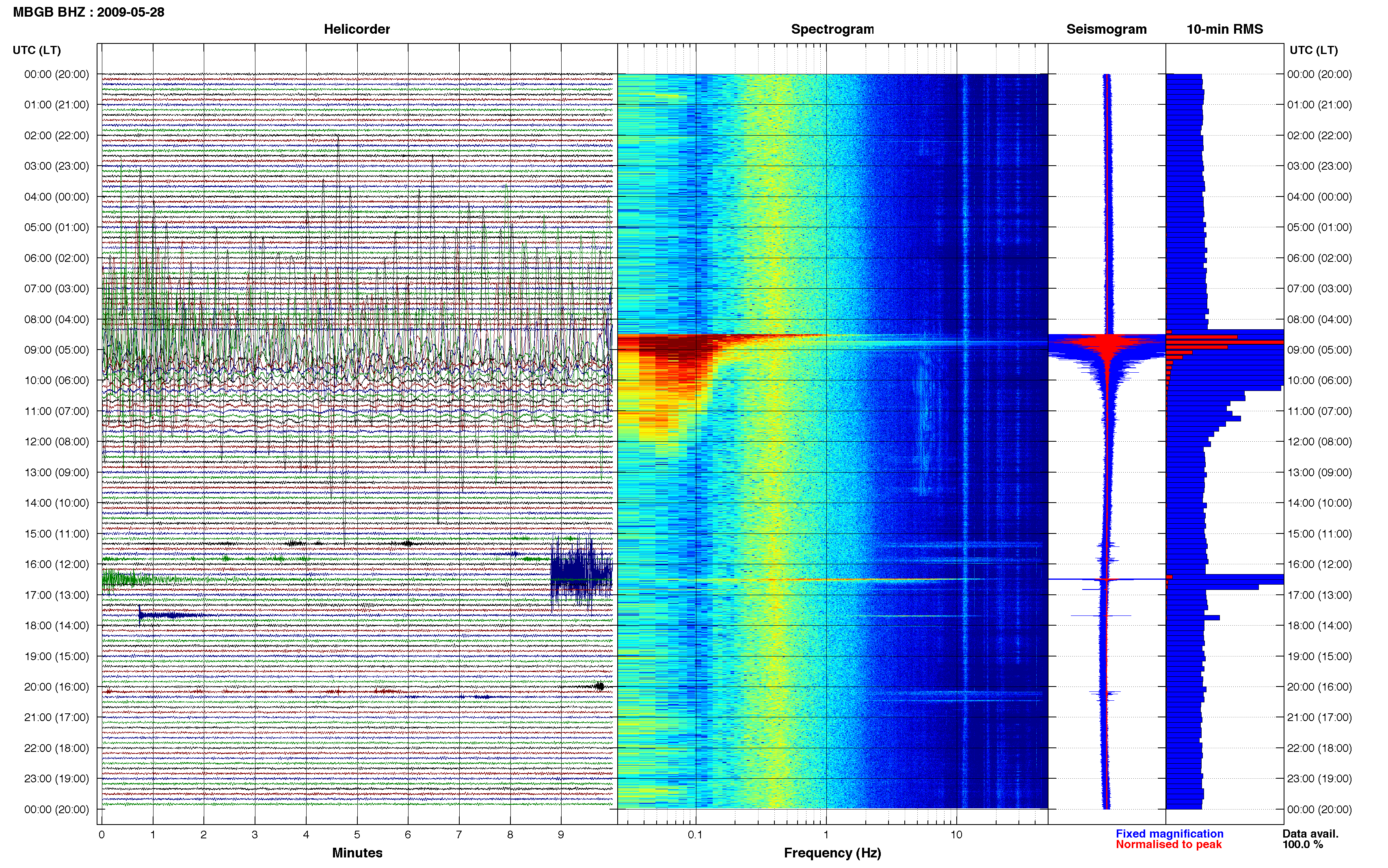Viewport: 1388px width, 868px height.
Task: Click the left '12:00 (08:00)' time label
Action: [x=56, y=441]
